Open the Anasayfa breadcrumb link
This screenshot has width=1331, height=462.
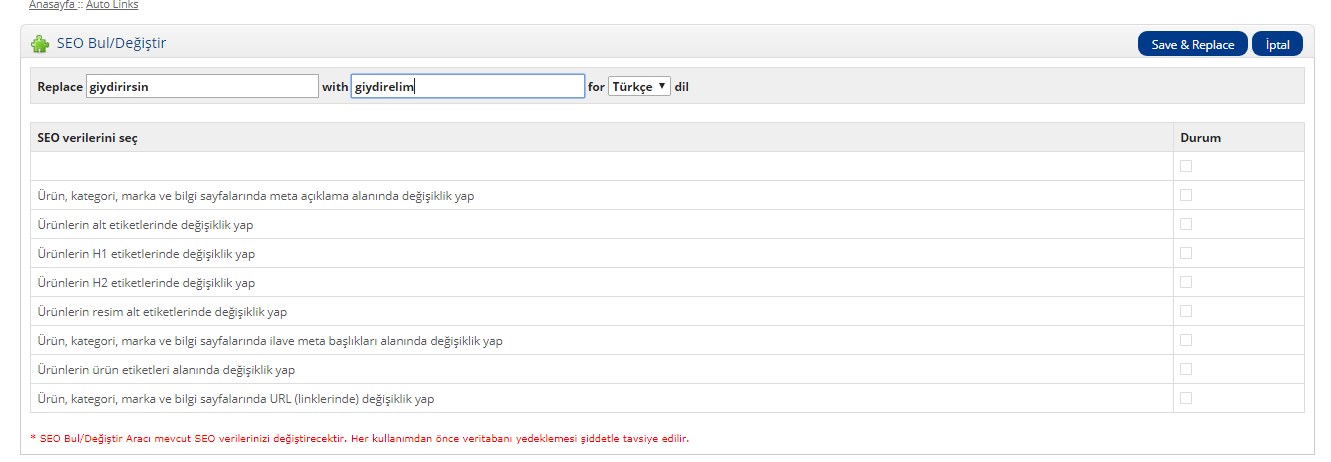[x=51, y=5]
